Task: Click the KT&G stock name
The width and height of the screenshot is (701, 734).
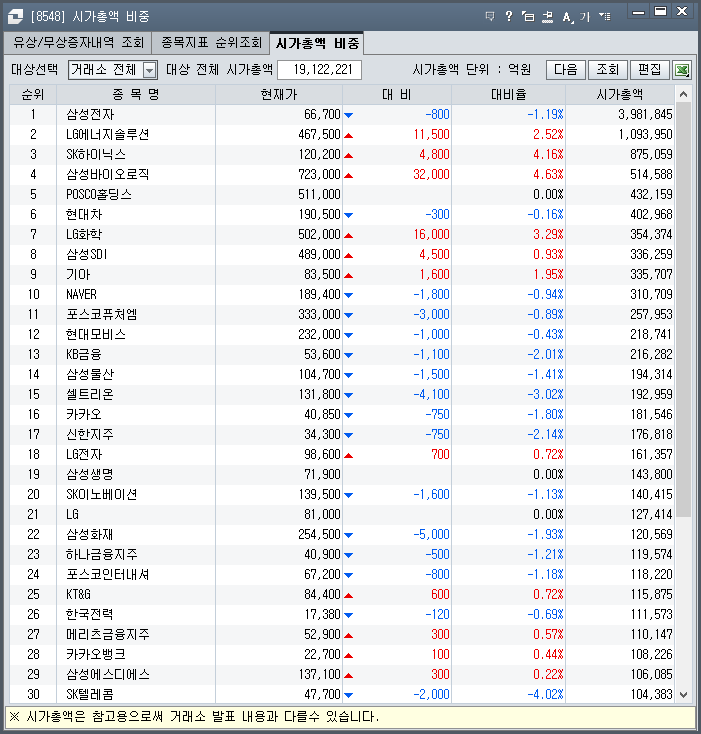Action: coord(78,595)
